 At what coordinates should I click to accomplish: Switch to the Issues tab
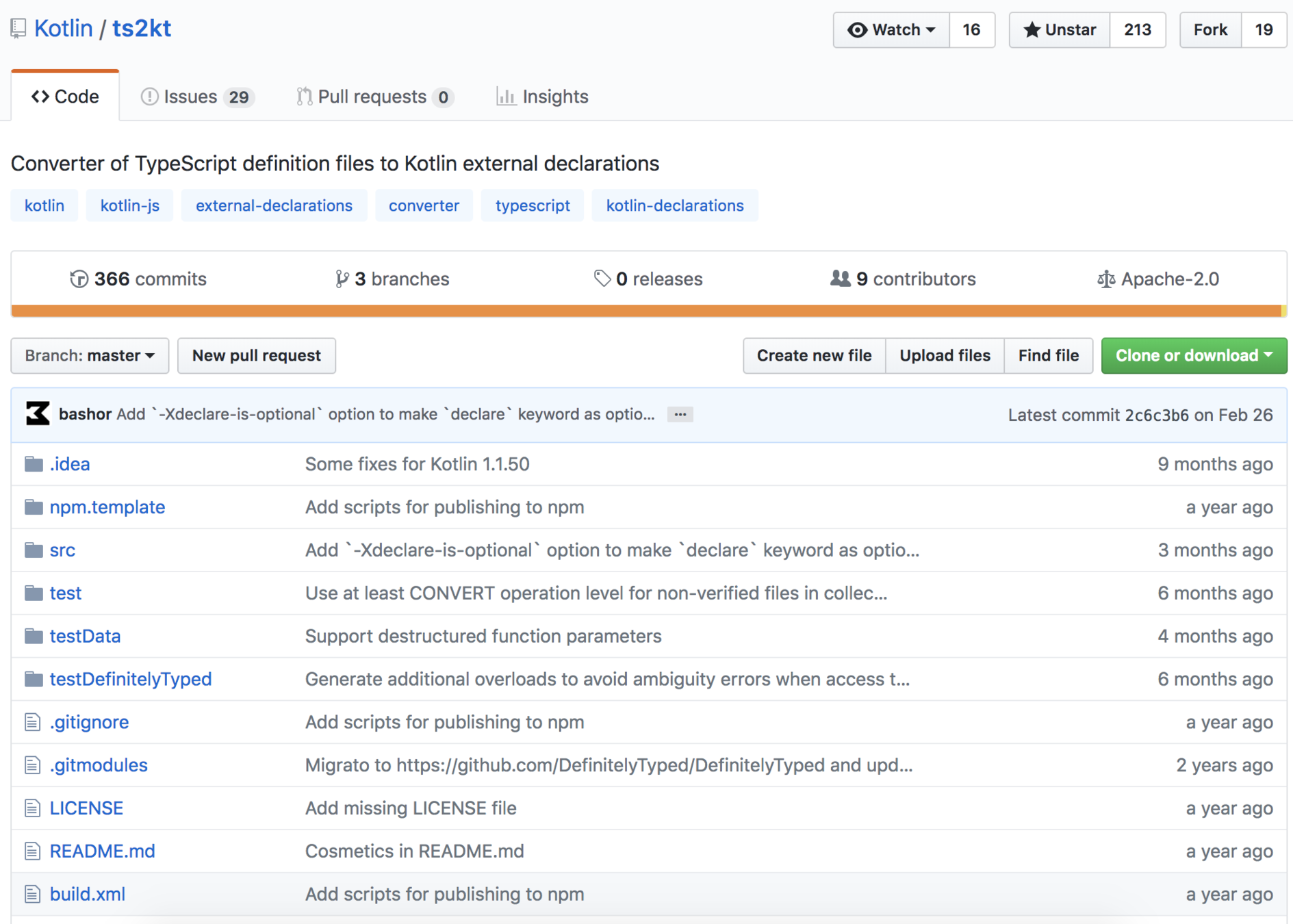(198, 97)
